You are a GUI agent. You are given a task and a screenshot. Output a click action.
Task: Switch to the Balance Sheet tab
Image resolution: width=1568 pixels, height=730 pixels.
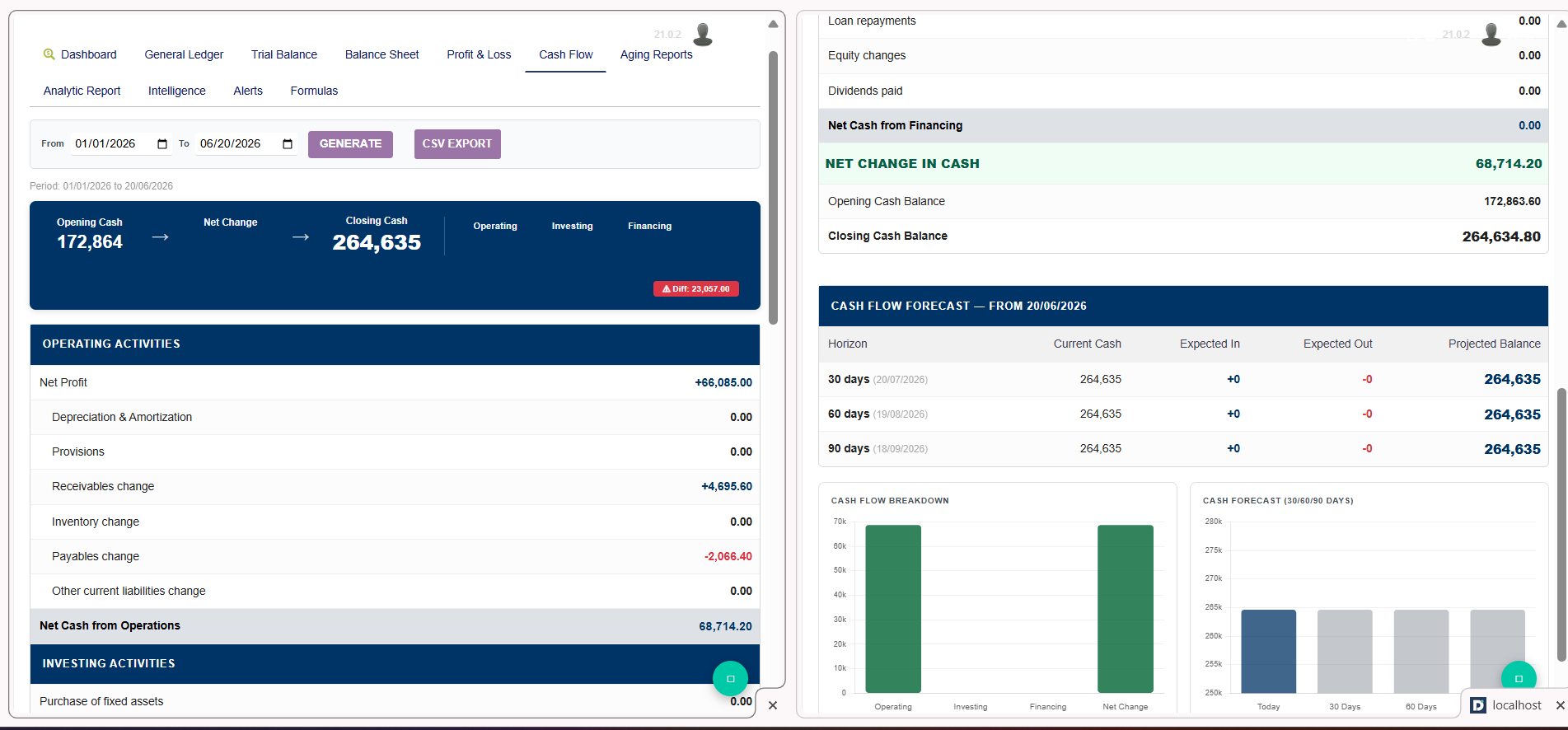382,54
